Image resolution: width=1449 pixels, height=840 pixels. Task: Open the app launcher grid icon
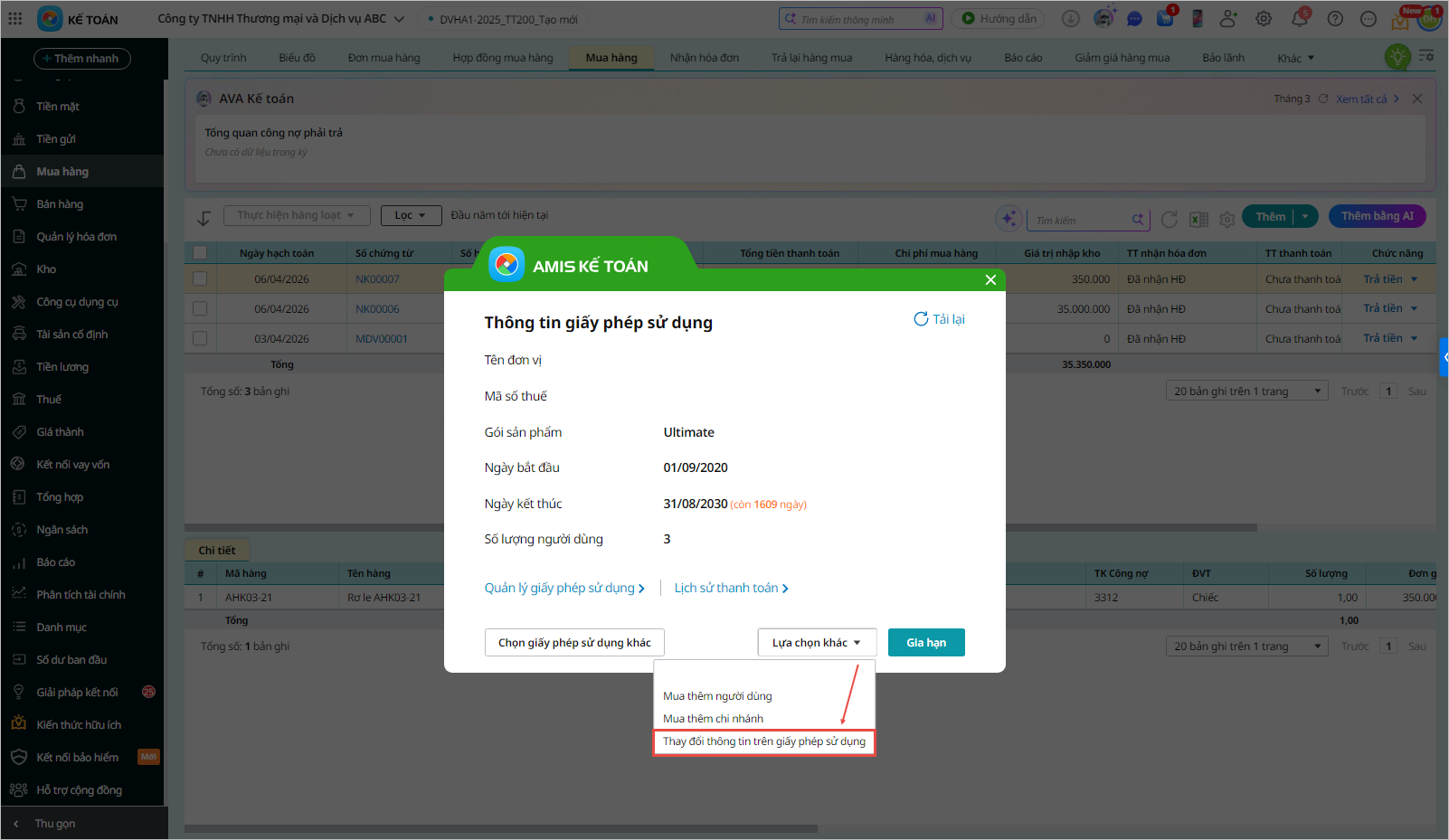pyautogui.click(x=15, y=18)
